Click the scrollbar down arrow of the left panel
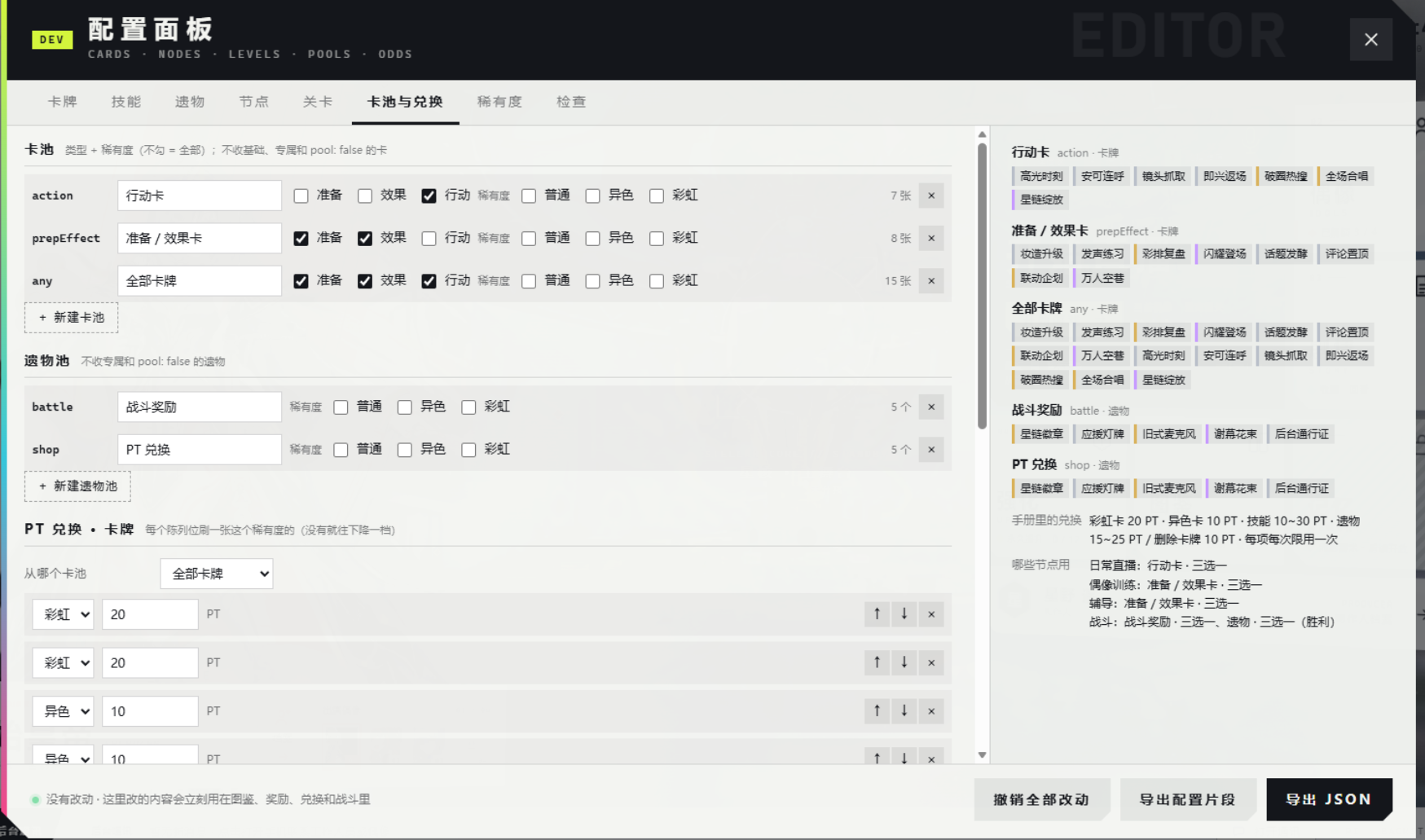Screen dimensions: 1425x840 point(982,755)
